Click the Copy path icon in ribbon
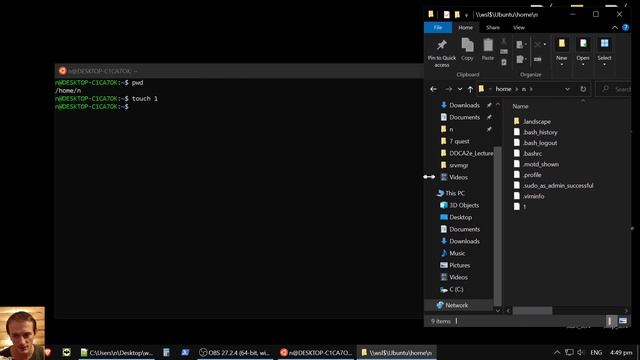This screenshot has width=640, height=360. [504, 51]
